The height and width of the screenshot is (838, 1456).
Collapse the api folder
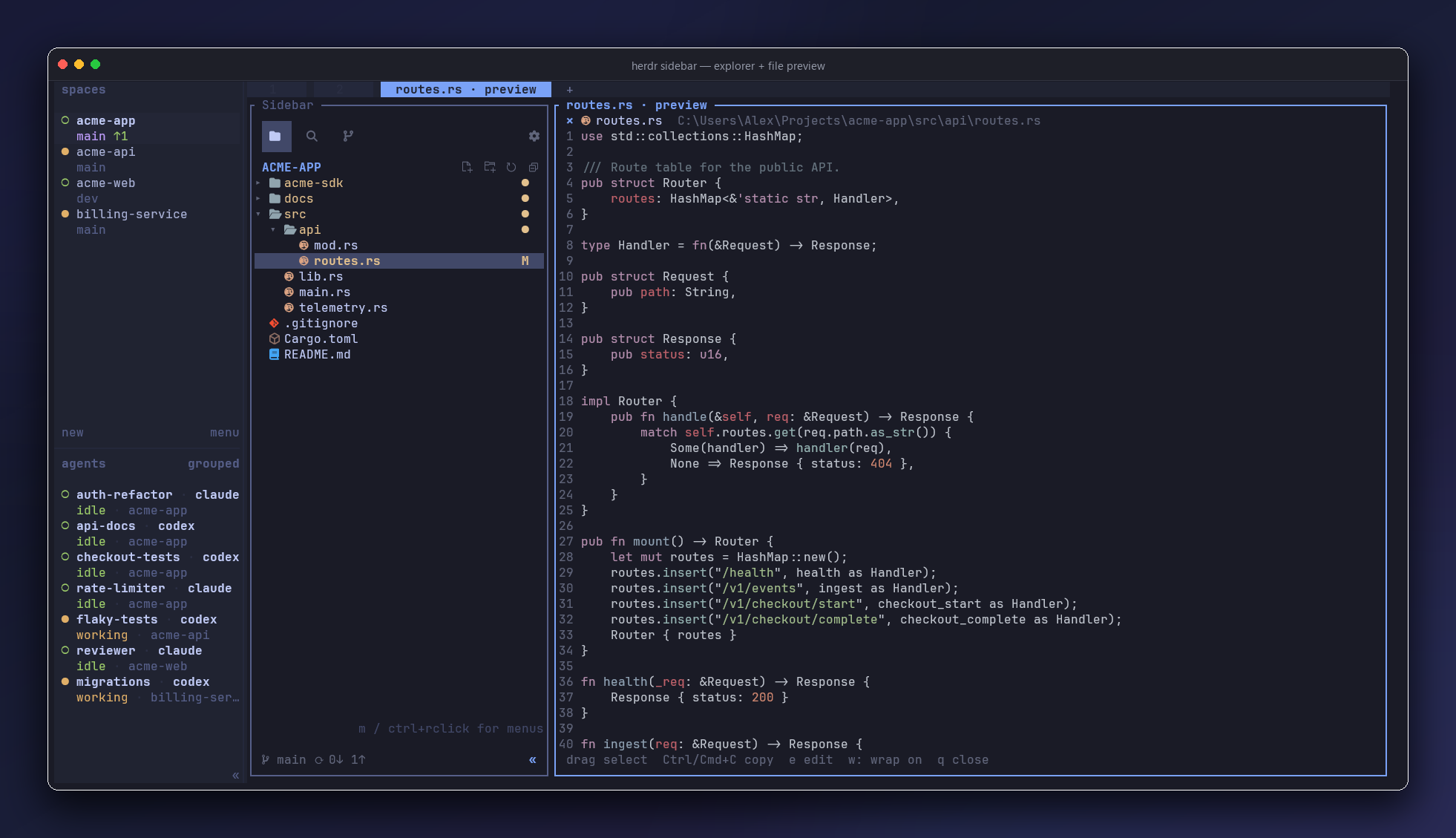click(273, 230)
